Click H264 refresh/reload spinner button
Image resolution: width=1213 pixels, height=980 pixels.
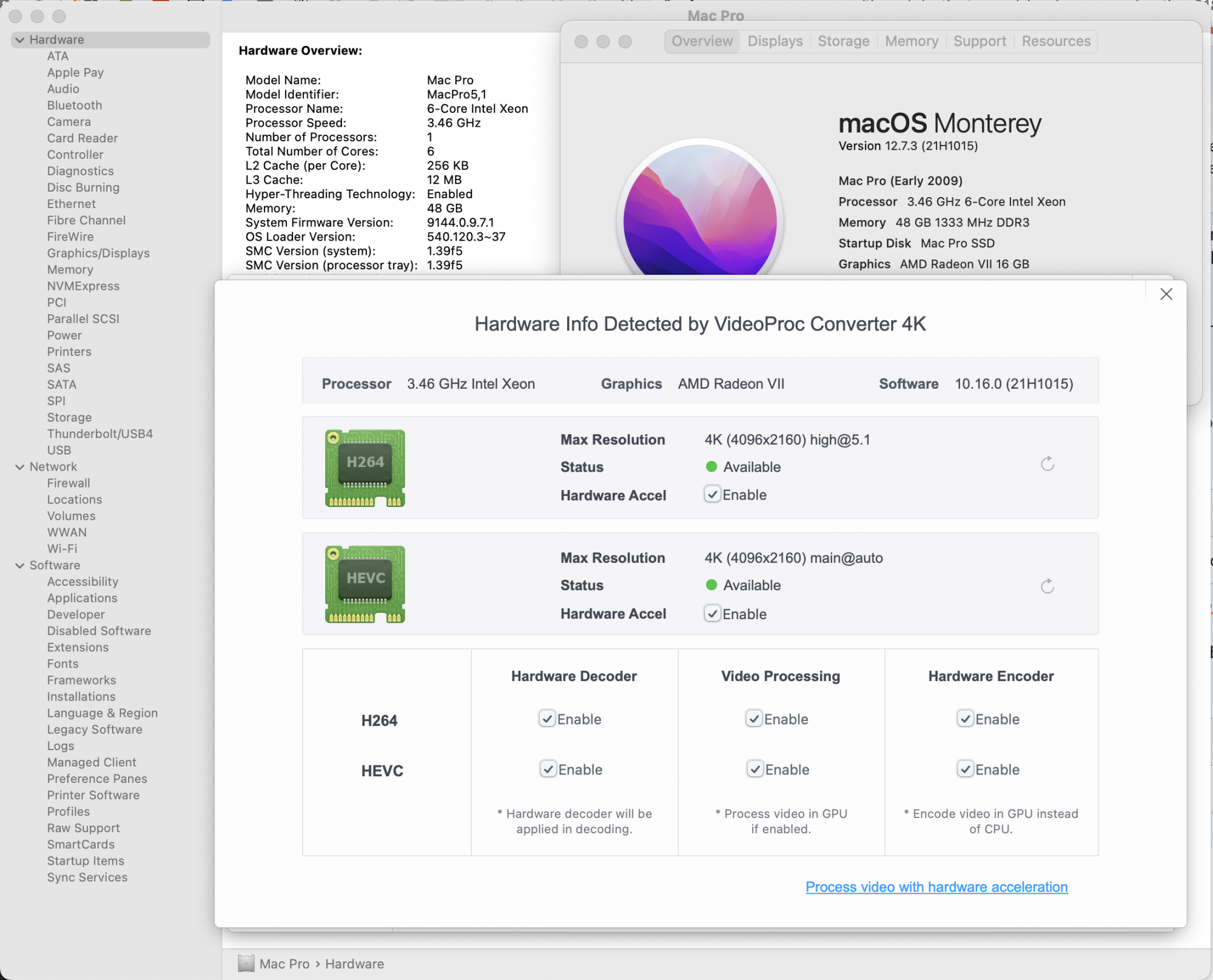click(x=1047, y=462)
